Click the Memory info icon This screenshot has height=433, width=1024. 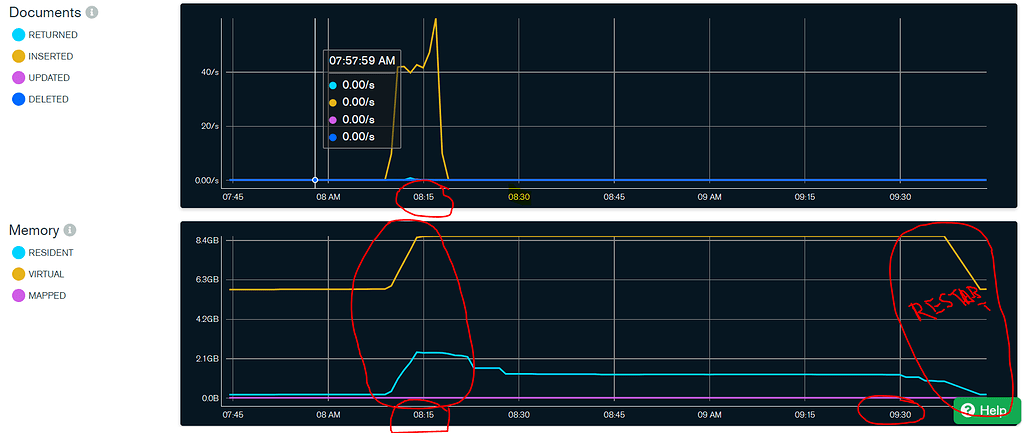[70, 230]
